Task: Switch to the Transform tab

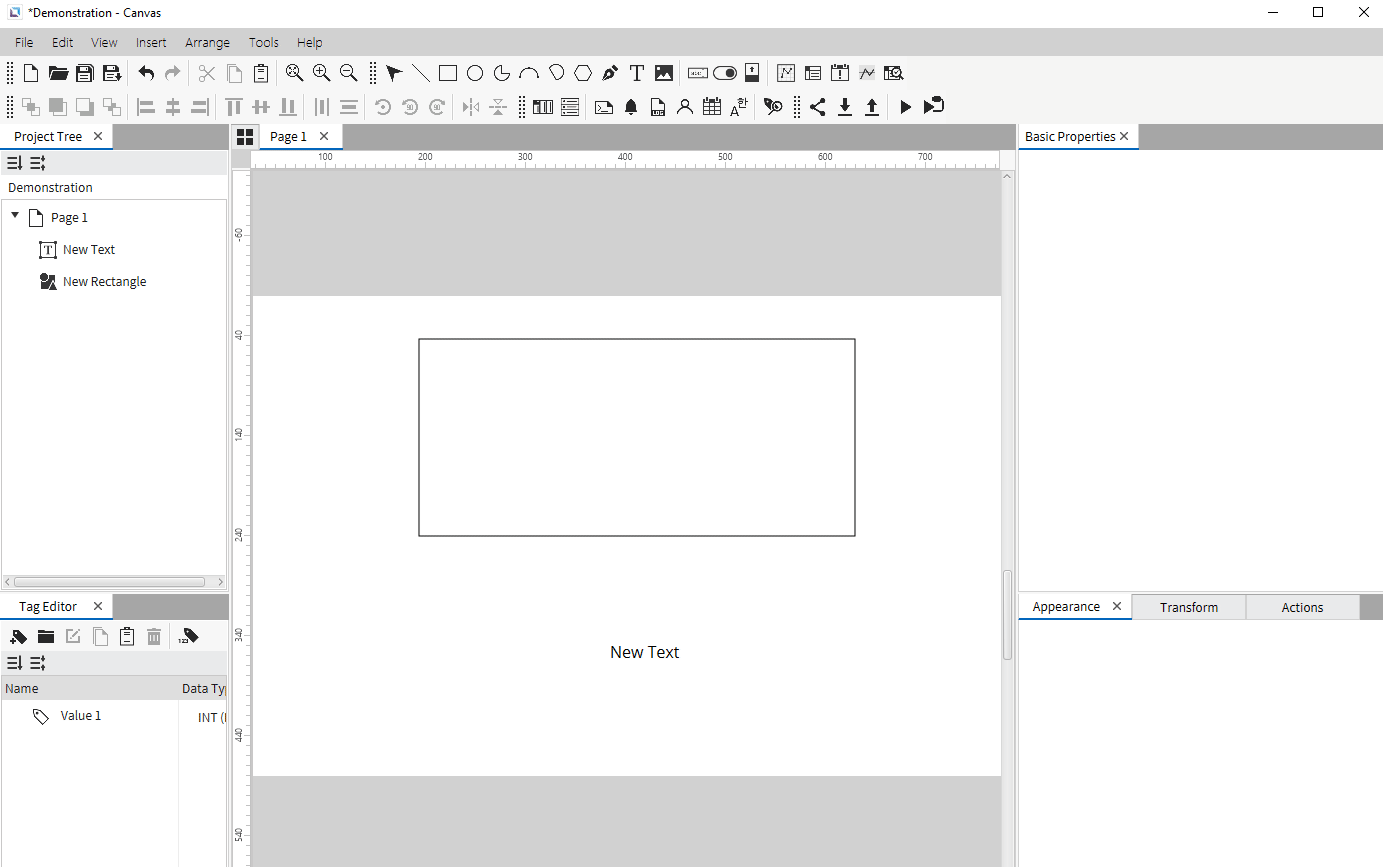Action: click(1188, 607)
